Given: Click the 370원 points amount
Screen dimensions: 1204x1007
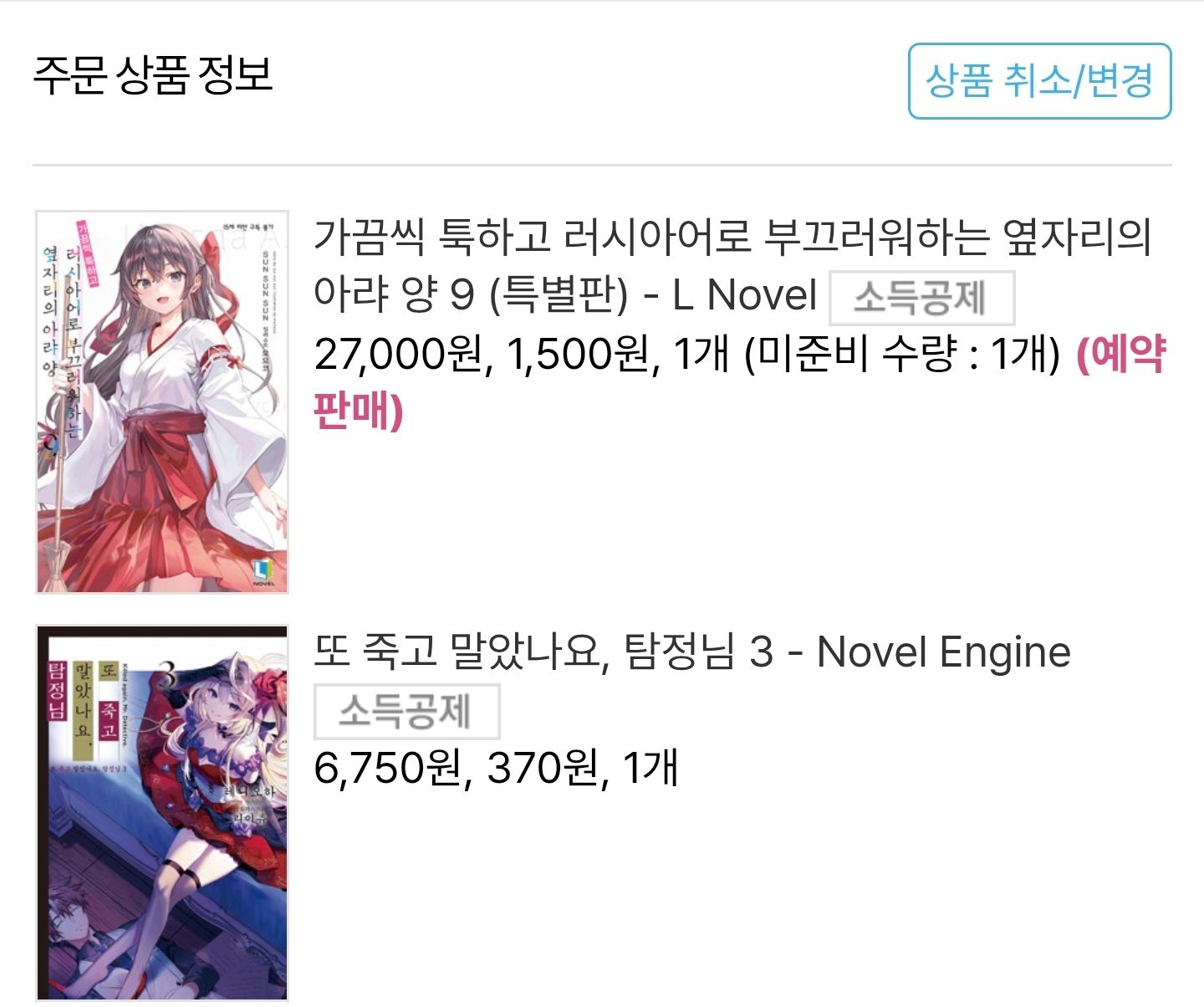Looking at the screenshot, I should pyautogui.click(x=542, y=768).
